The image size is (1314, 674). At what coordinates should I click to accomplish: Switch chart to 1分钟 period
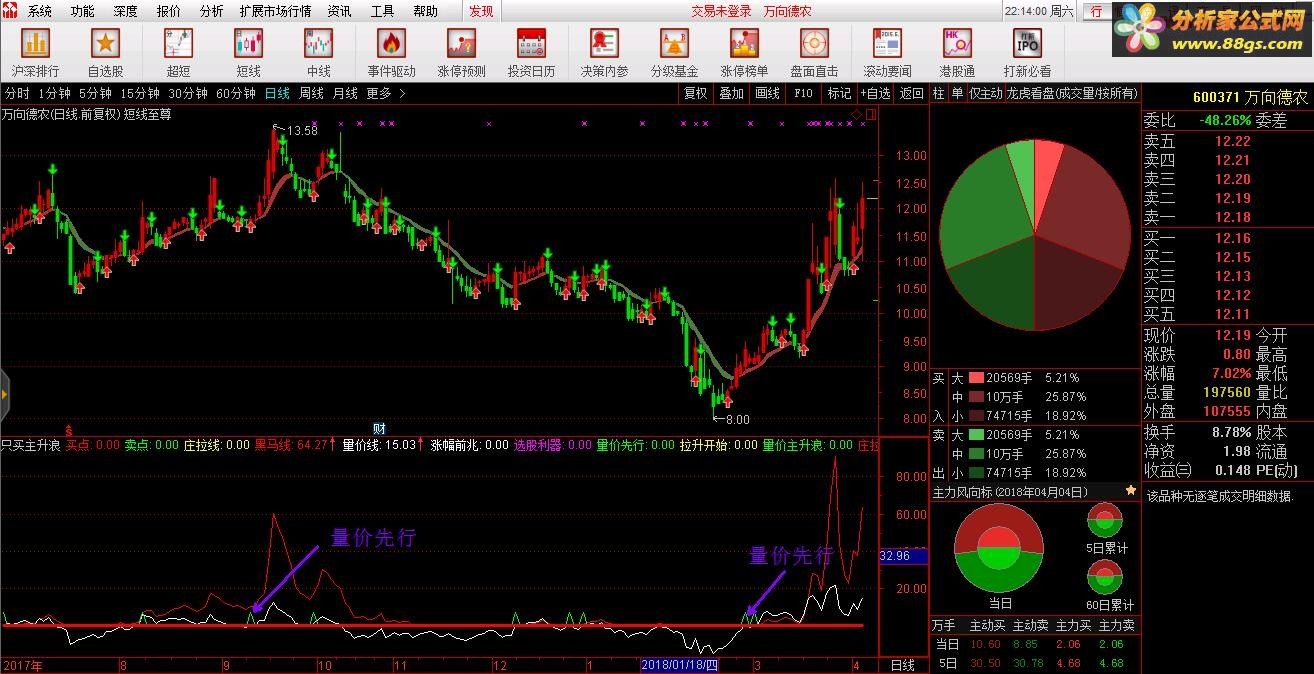[53, 93]
